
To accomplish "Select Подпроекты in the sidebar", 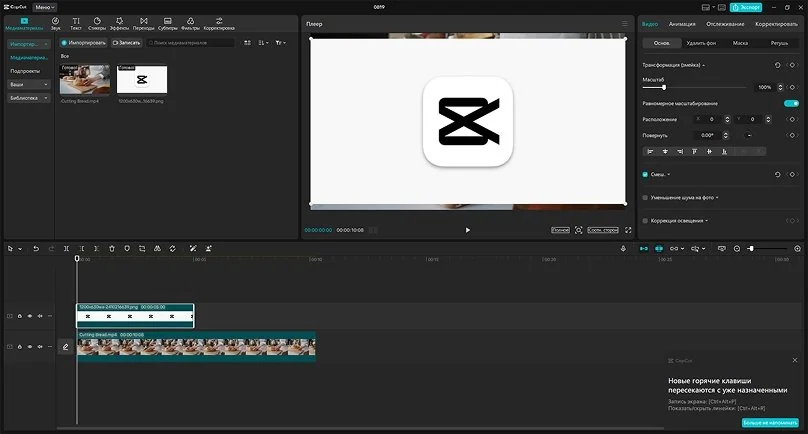I will point(25,71).
